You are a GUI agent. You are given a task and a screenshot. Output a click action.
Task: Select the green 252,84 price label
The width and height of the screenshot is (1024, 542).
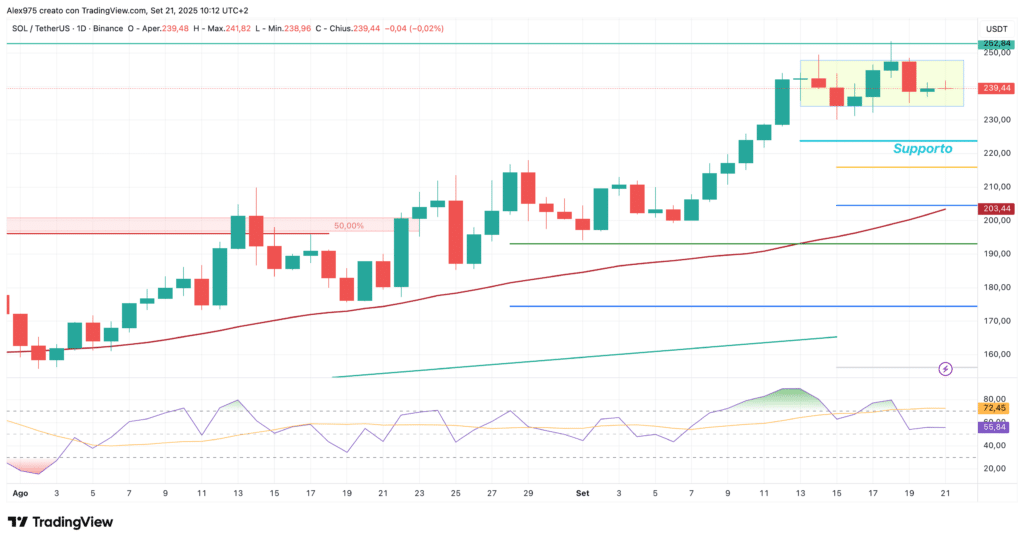[x=996, y=44]
